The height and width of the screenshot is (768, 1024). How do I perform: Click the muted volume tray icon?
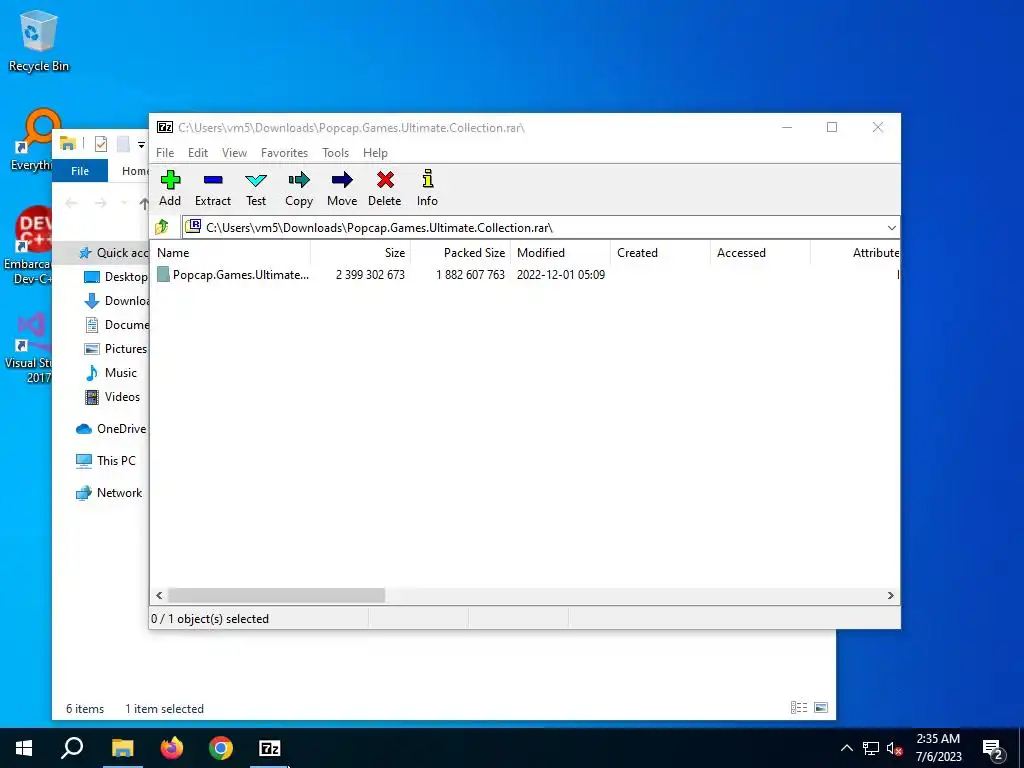pos(894,748)
